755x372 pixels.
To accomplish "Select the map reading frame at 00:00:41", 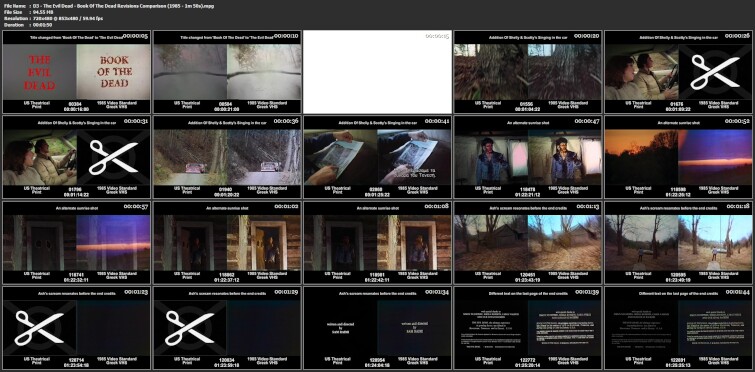I will click(x=378, y=157).
